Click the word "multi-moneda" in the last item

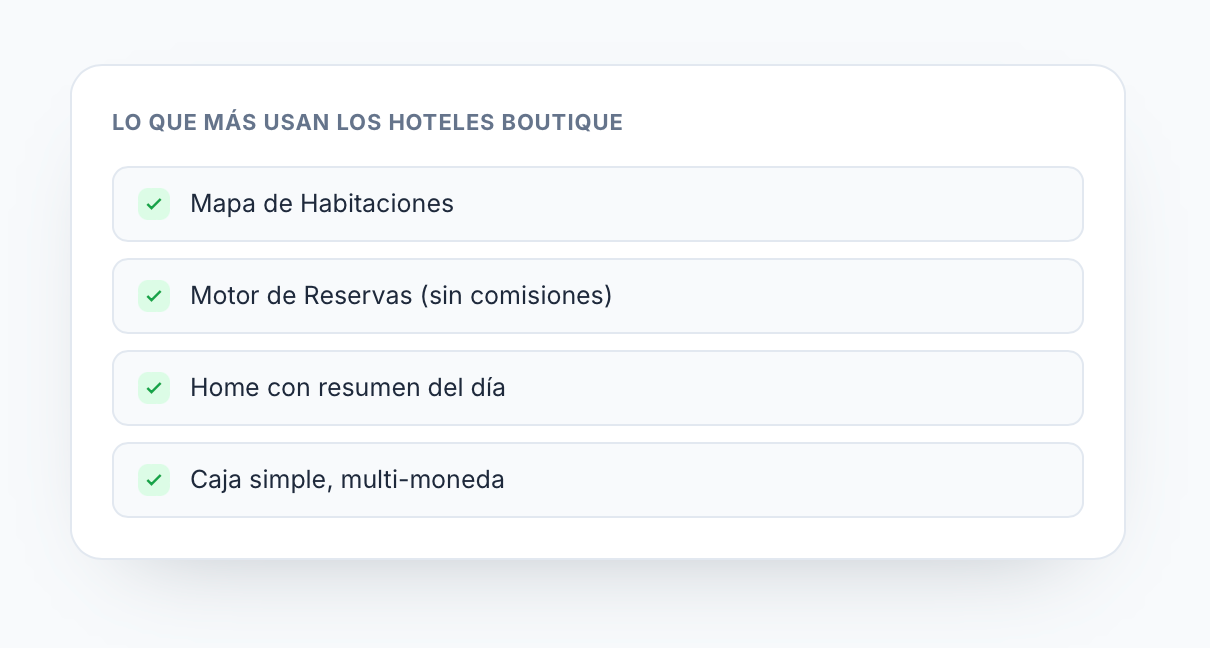click(422, 480)
